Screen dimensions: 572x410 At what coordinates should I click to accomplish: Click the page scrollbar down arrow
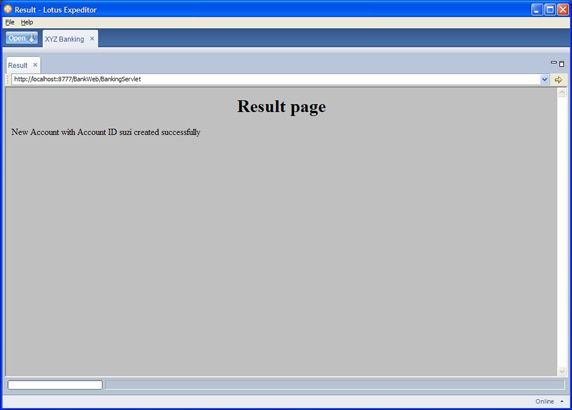click(x=562, y=371)
